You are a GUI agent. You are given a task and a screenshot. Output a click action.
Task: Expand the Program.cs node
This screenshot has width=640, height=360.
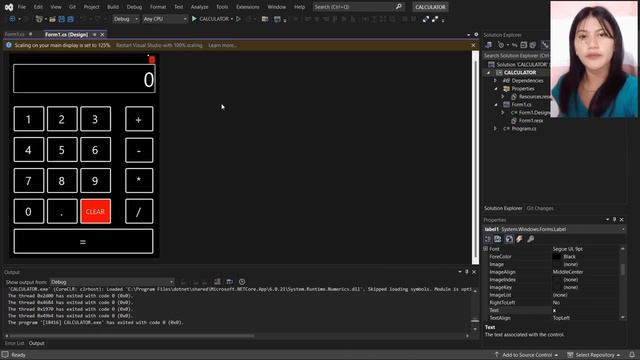pos(496,129)
